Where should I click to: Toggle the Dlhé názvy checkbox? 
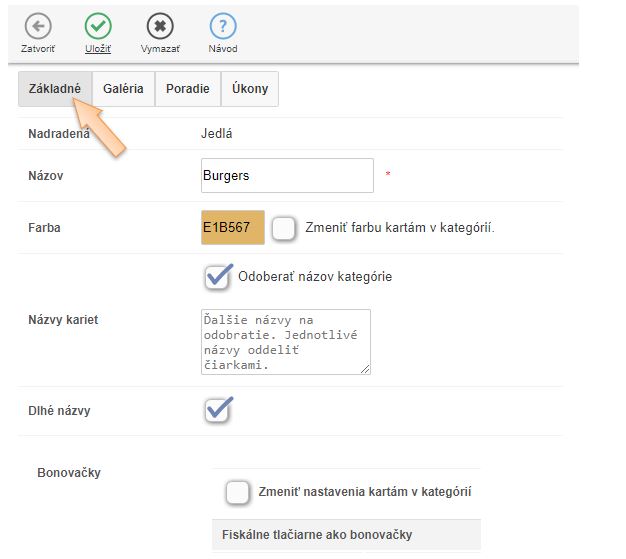(218, 410)
